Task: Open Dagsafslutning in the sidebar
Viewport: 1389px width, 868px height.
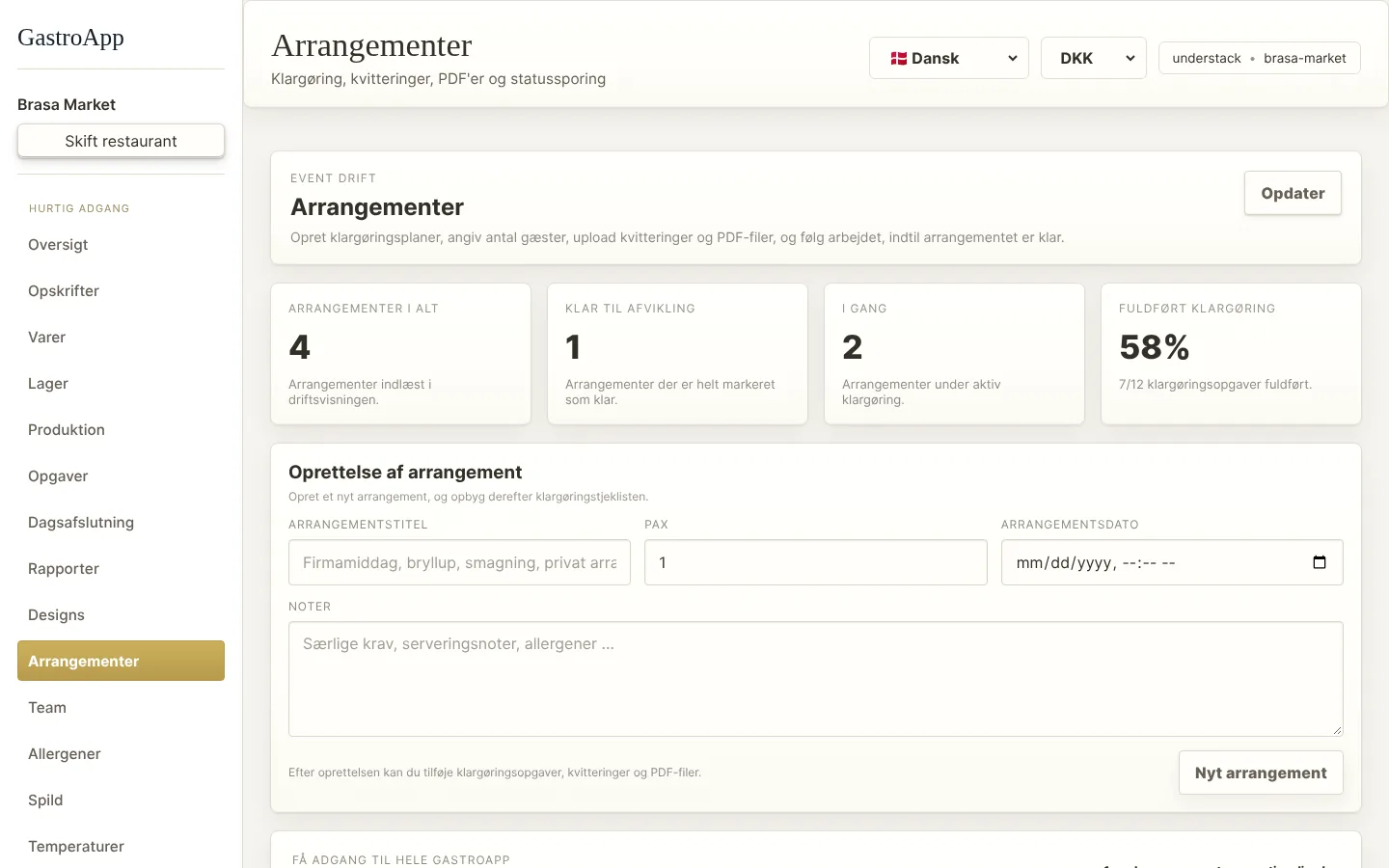Action: click(121, 523)
